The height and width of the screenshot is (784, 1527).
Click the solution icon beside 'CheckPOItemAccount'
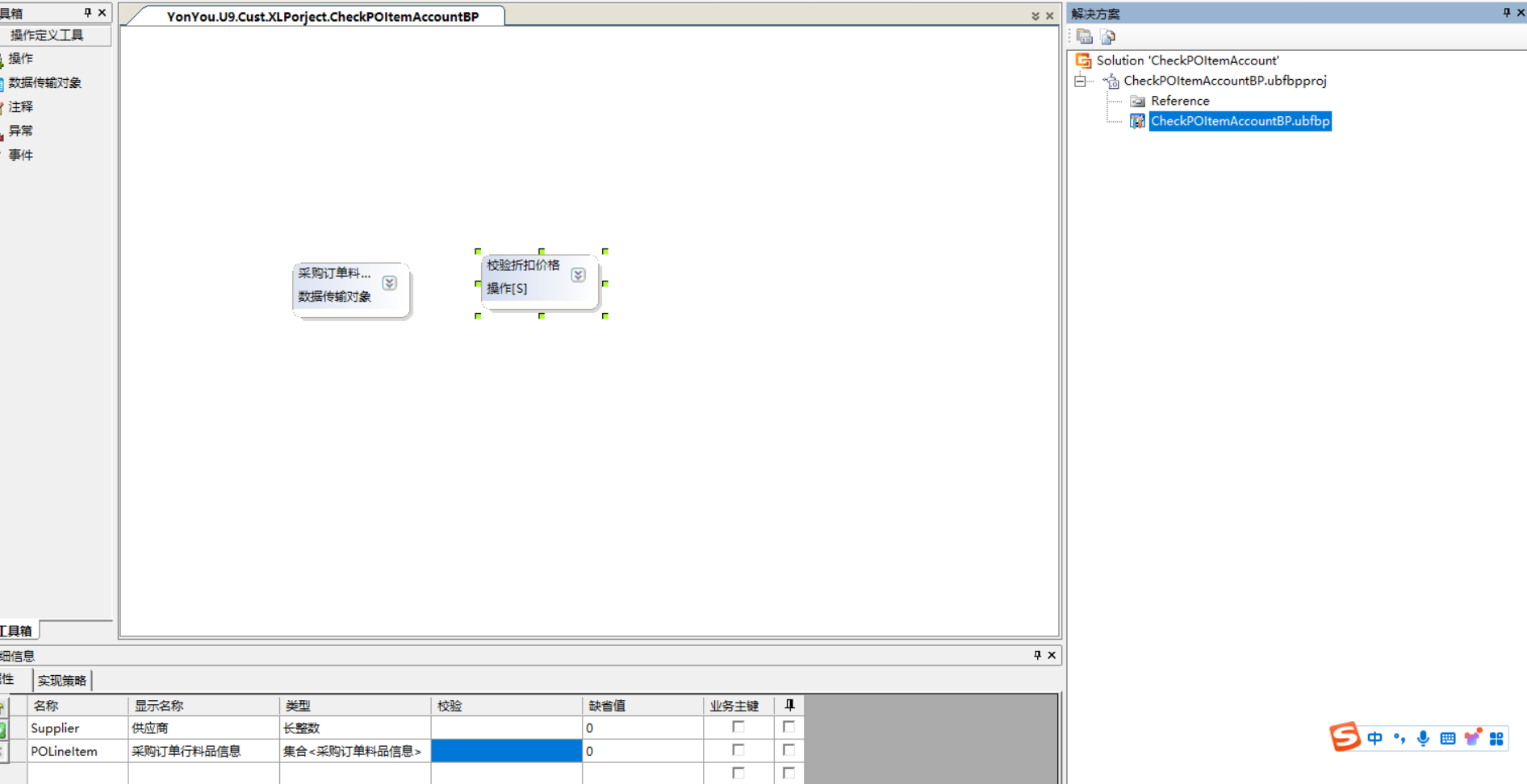tap(1083, 60)
